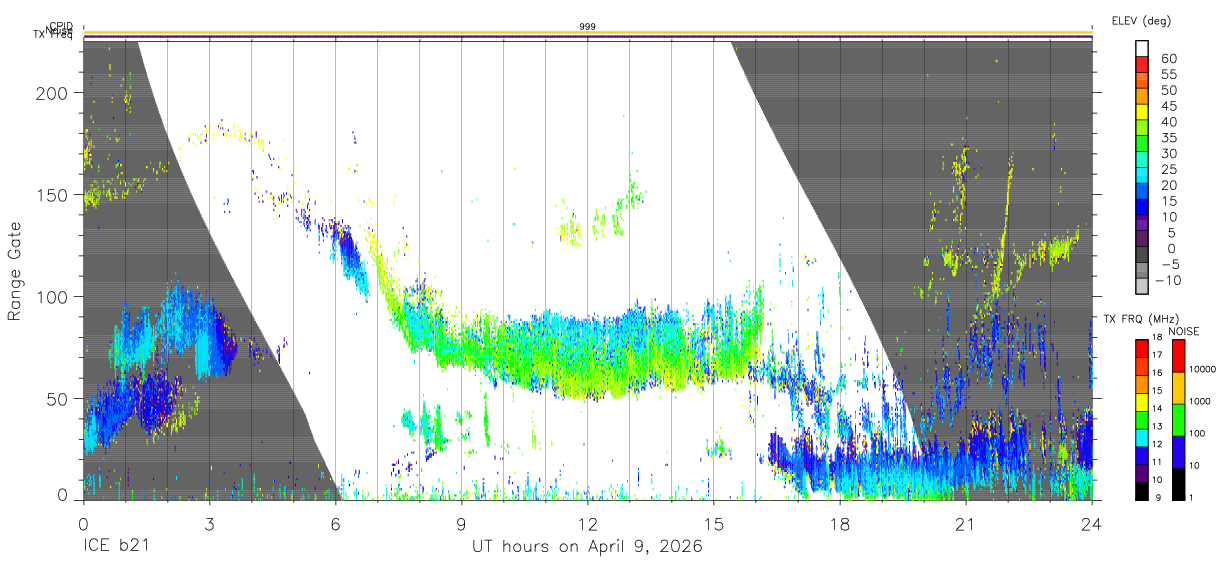Click 'UT hours on April 9, 2026' axis title
Viewport: 1228px width, 567px height.
588,547
